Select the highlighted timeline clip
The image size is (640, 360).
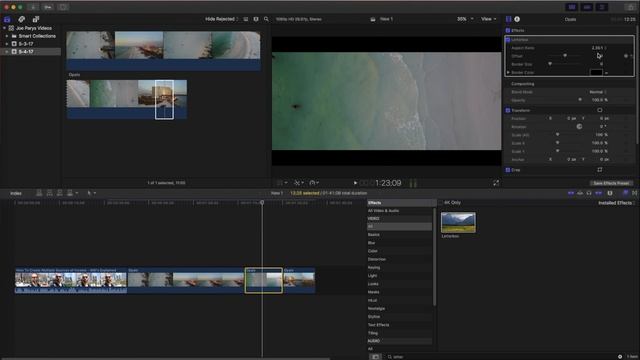tap(264, 280)
